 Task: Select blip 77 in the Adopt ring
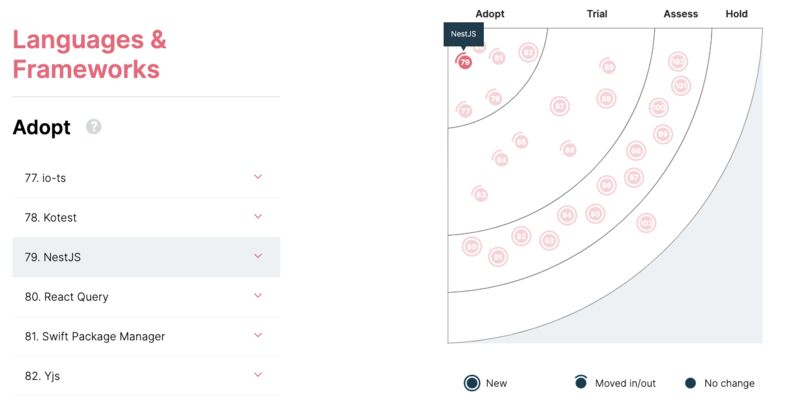click(464, 110)
